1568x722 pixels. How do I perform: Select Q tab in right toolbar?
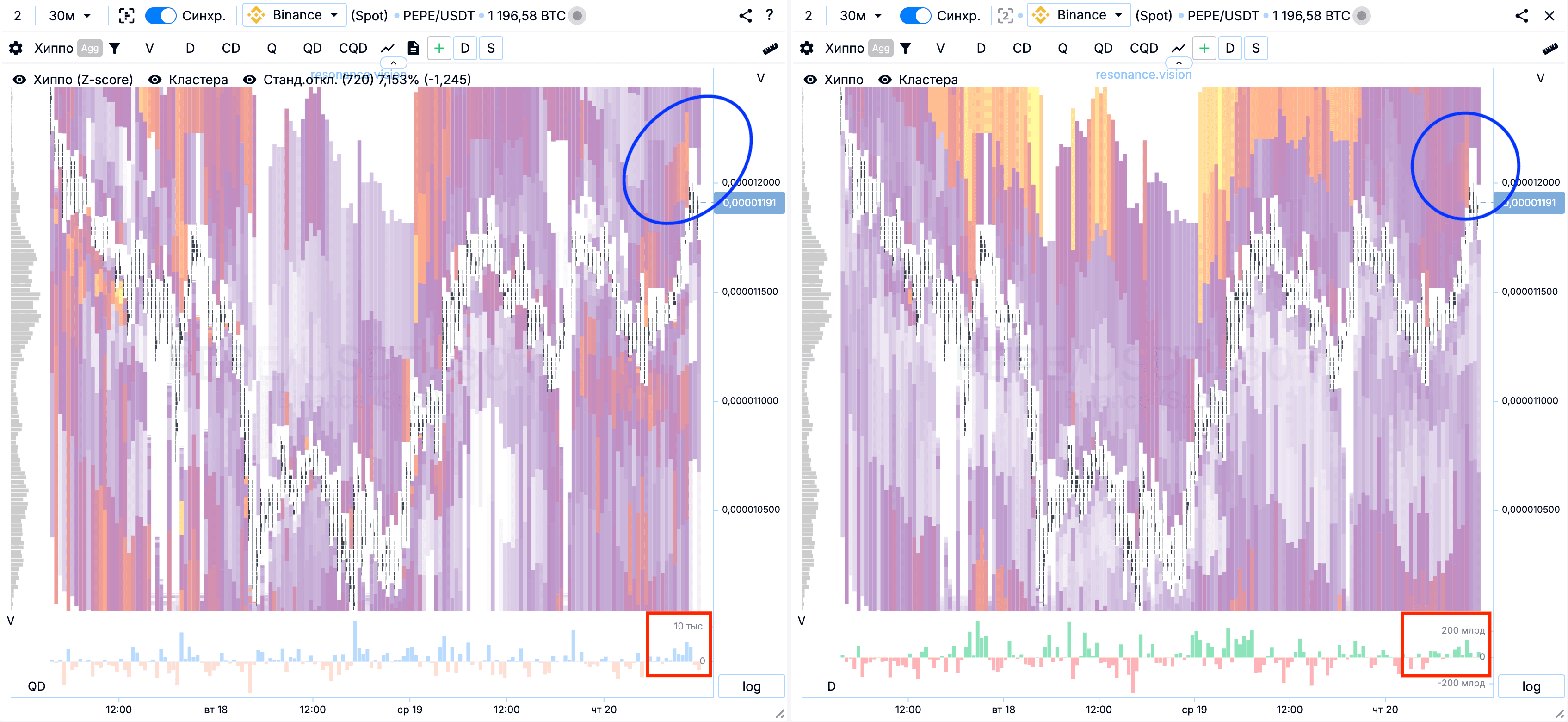point(1062,48)
